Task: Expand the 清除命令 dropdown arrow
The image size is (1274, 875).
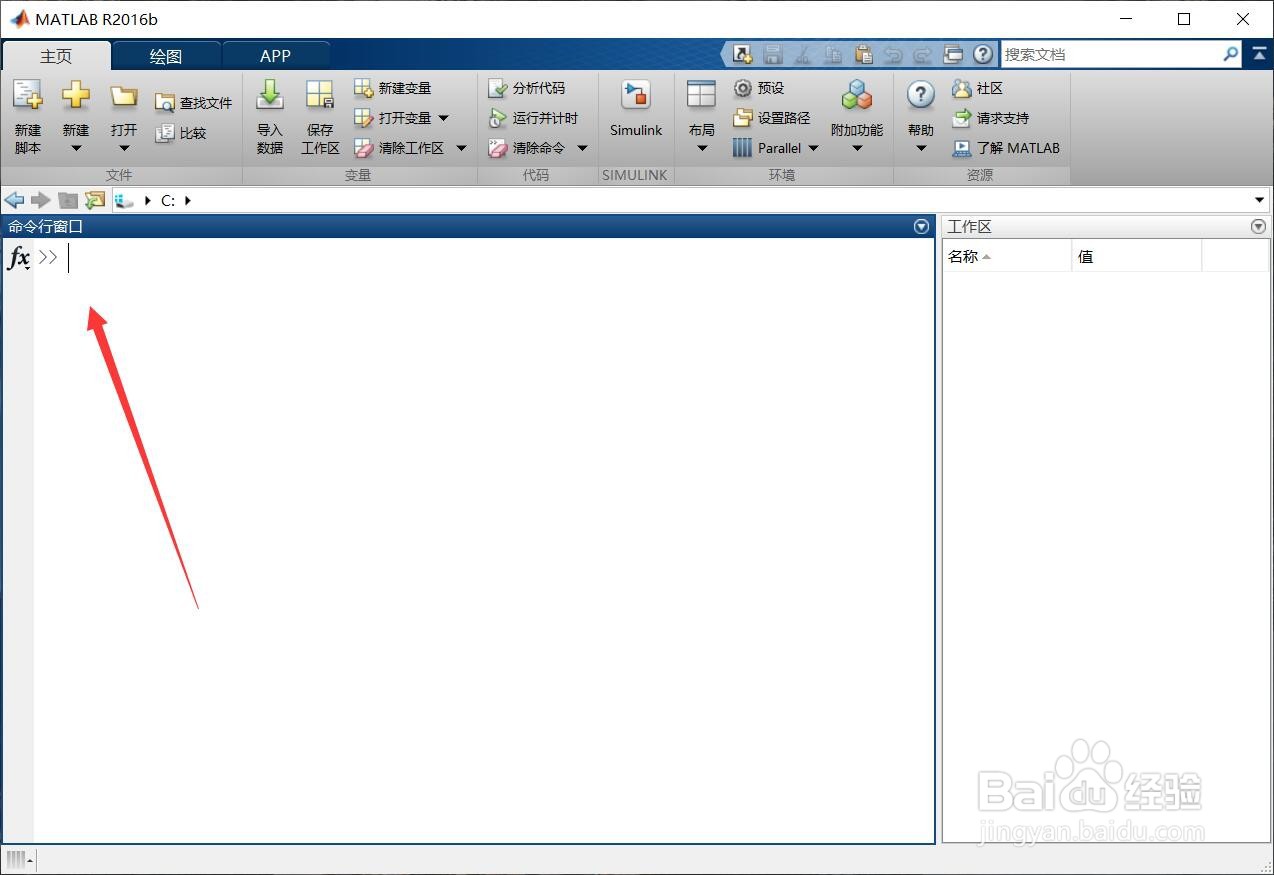Action: tap(582, 148)
